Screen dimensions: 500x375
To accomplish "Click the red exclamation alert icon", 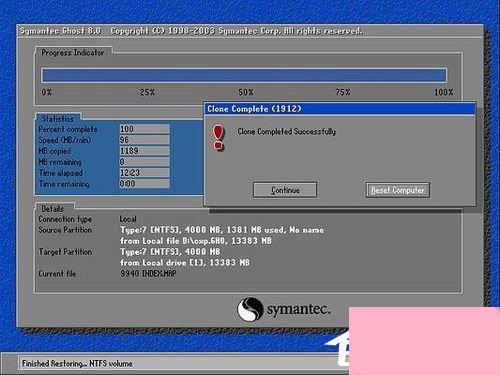I will (218, 138).
